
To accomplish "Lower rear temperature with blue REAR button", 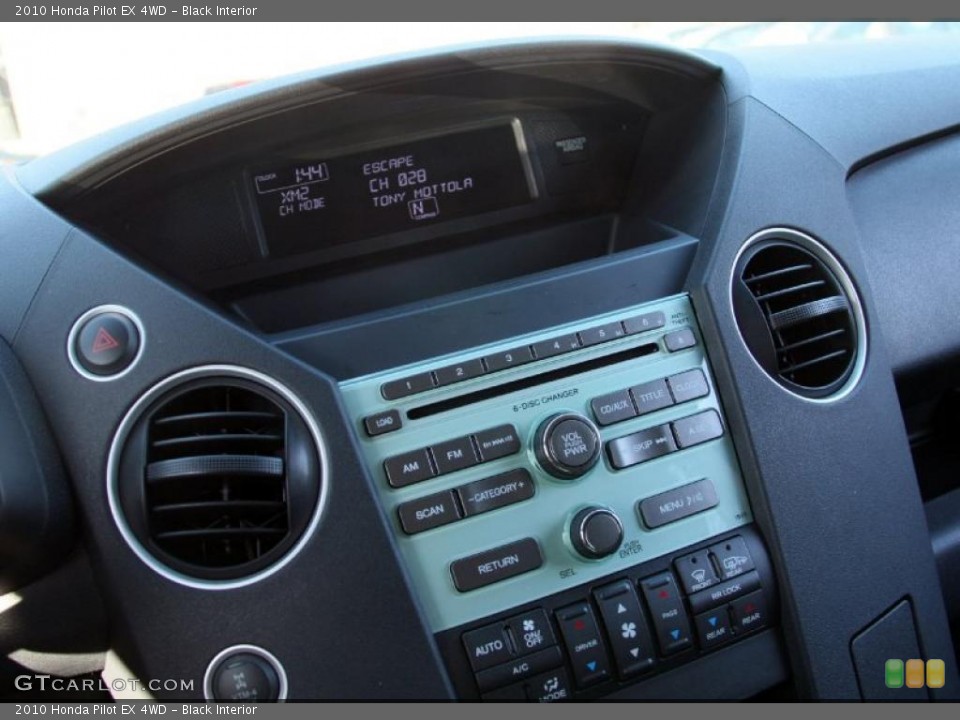I will [714, 628].
